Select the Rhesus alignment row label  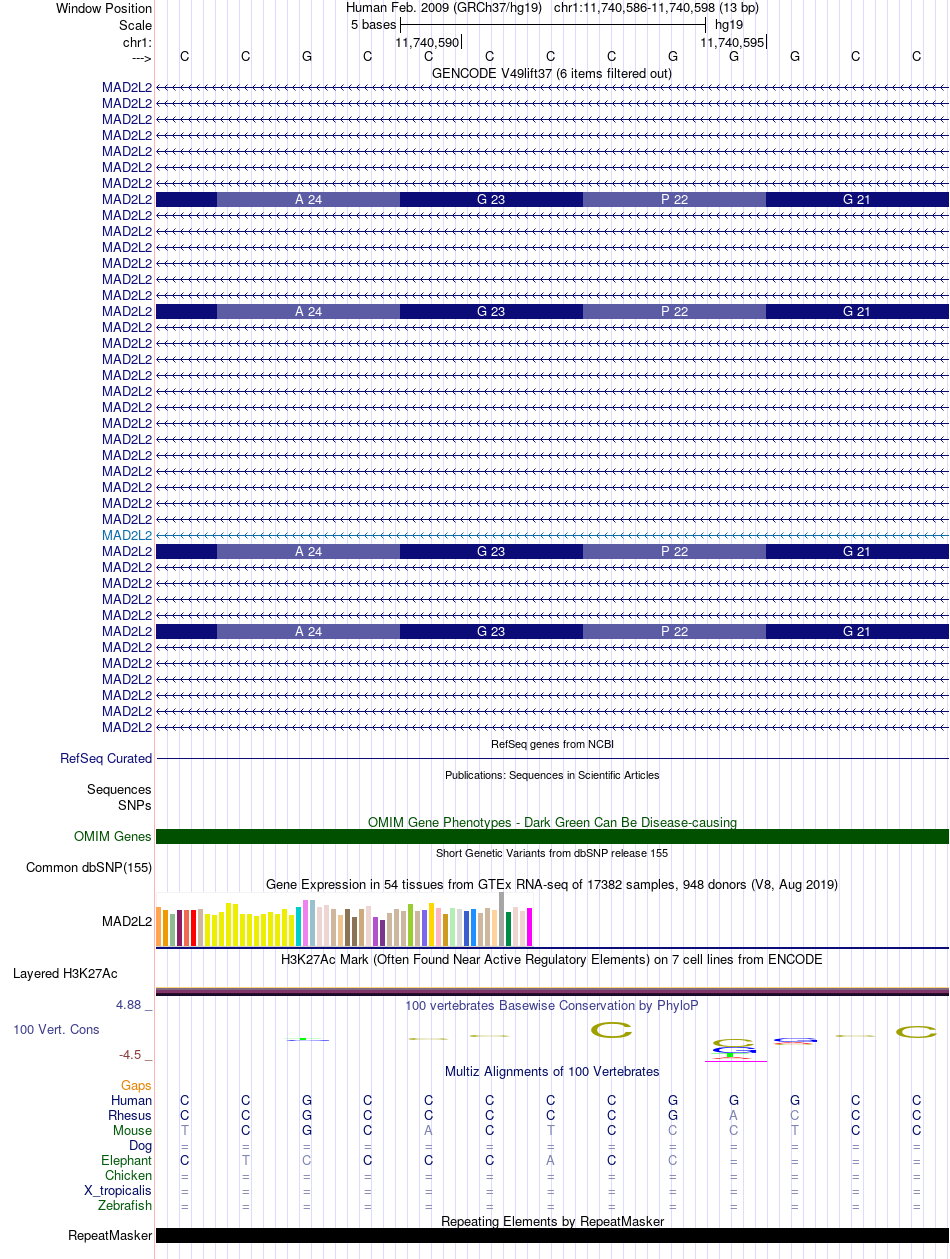(130, 1115)
